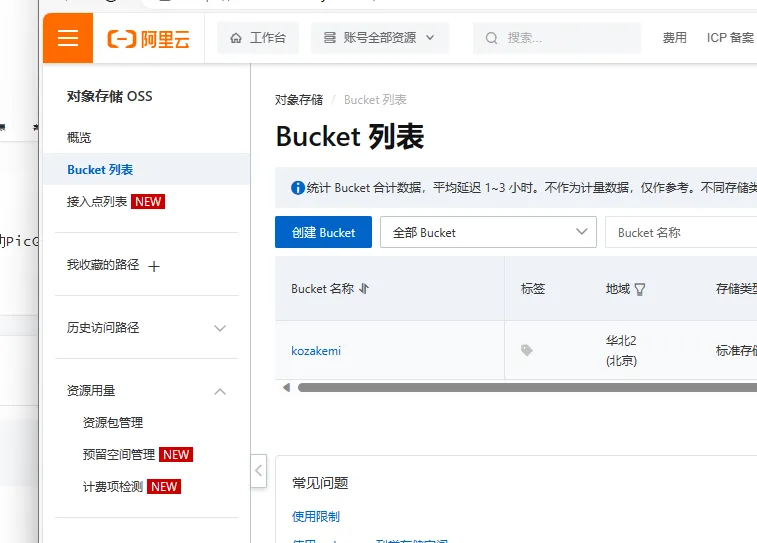Screen dimensions: 757x543
Task: Open the 工作台 workbench button
Action: coord(258,38)
